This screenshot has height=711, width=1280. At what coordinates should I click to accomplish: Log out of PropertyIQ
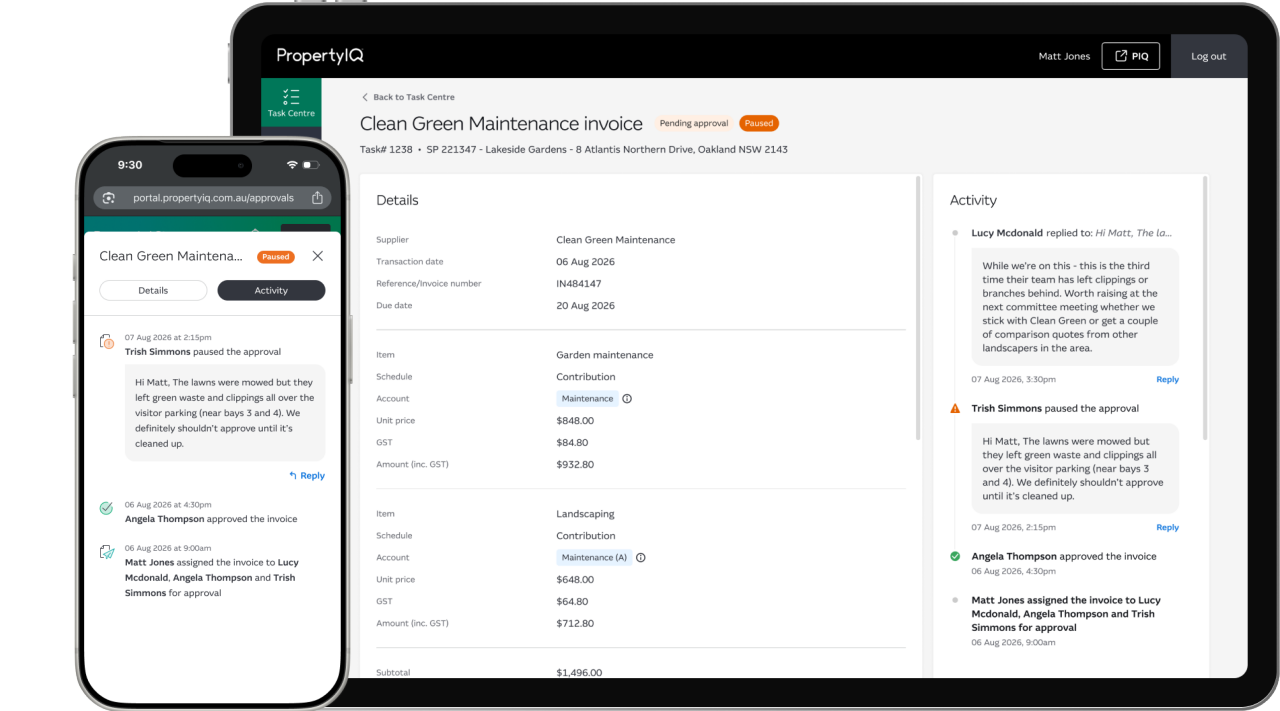[x=1208, y=56]
